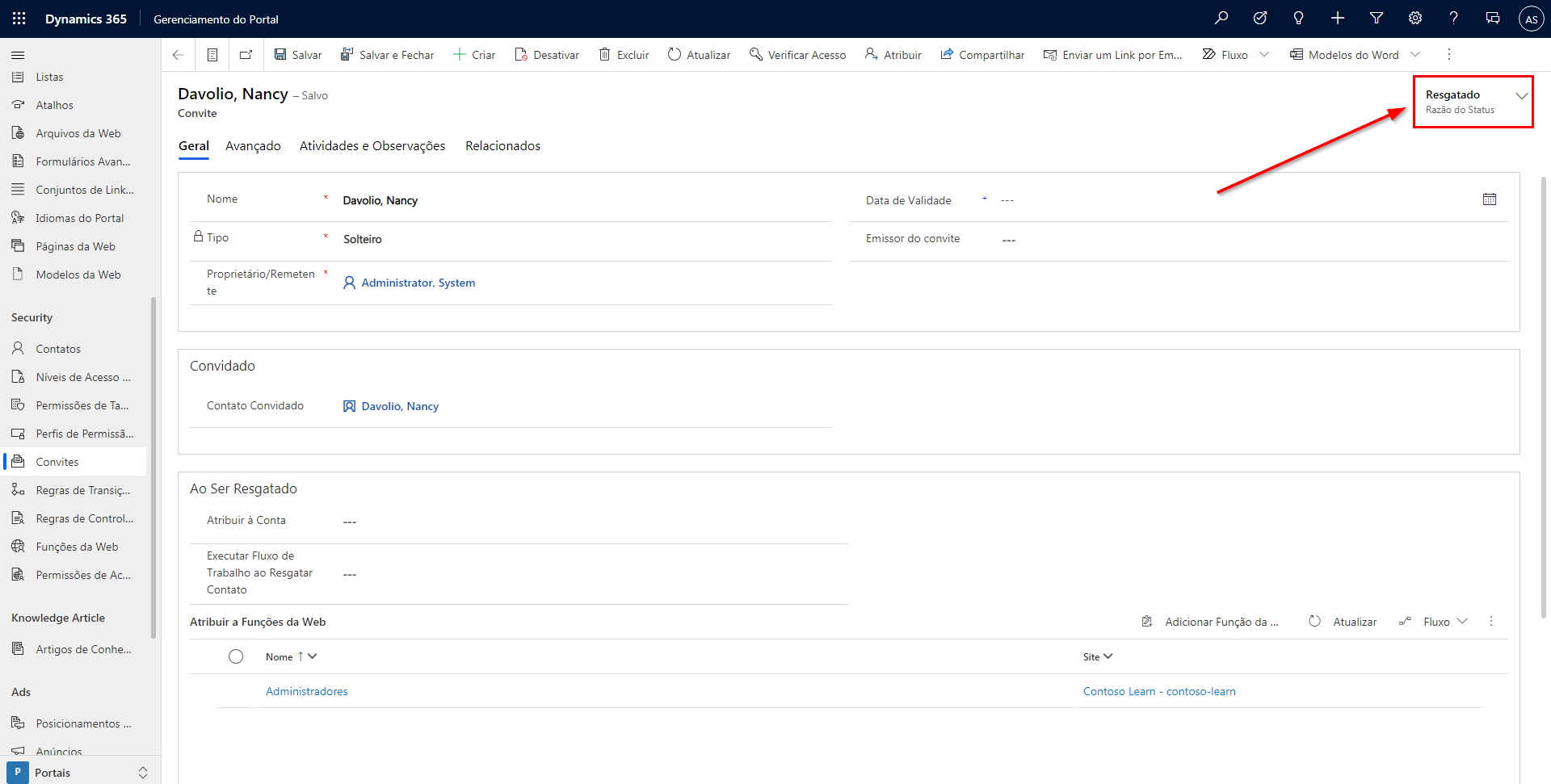Open the Data de Validade calendar picker
The height and width of the screenshot is (784, 1551).
pyautogui.click(x=1490, y=199)
